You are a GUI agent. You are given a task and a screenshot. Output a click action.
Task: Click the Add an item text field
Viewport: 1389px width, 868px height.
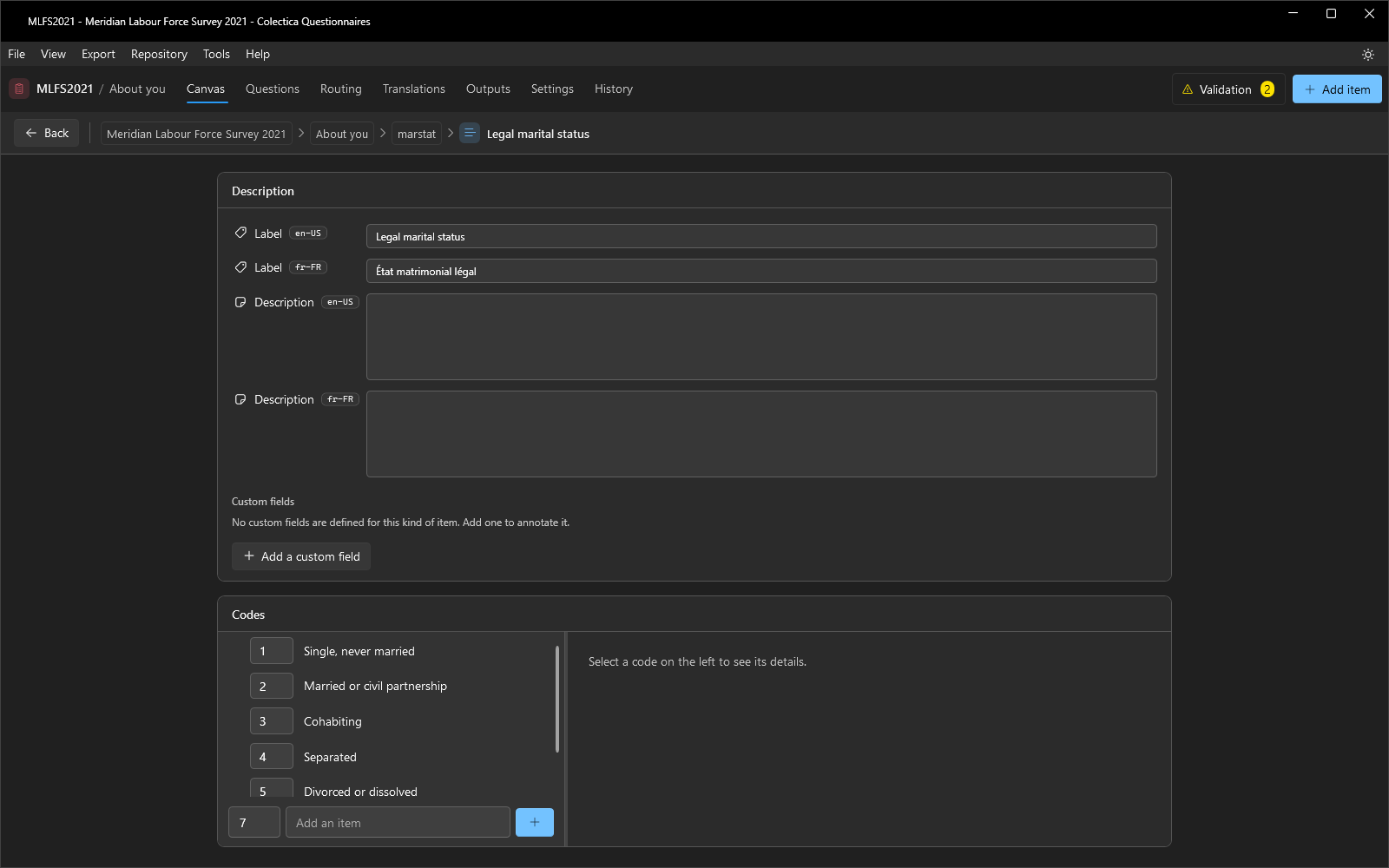[x=398, y=822]
